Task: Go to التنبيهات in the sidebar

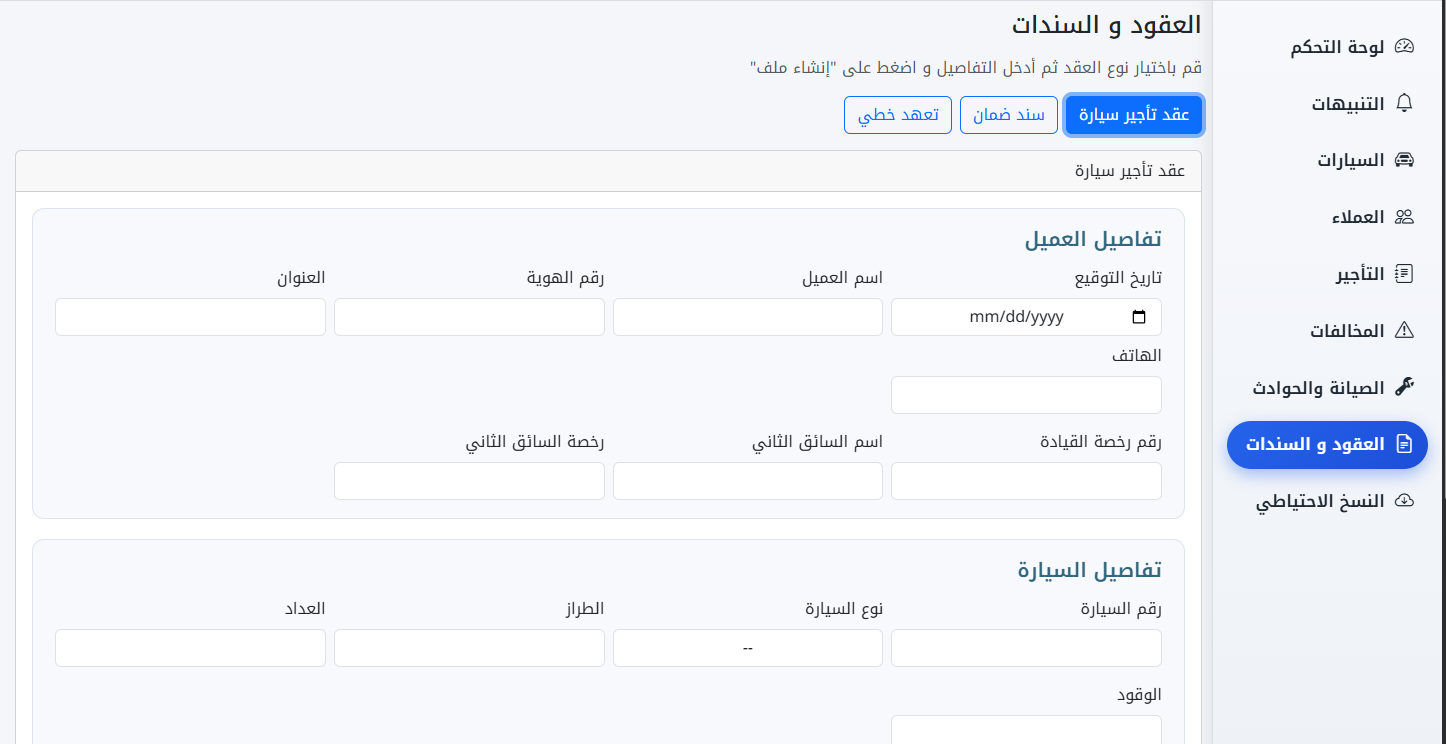Action: click(x=1327, y=103)
